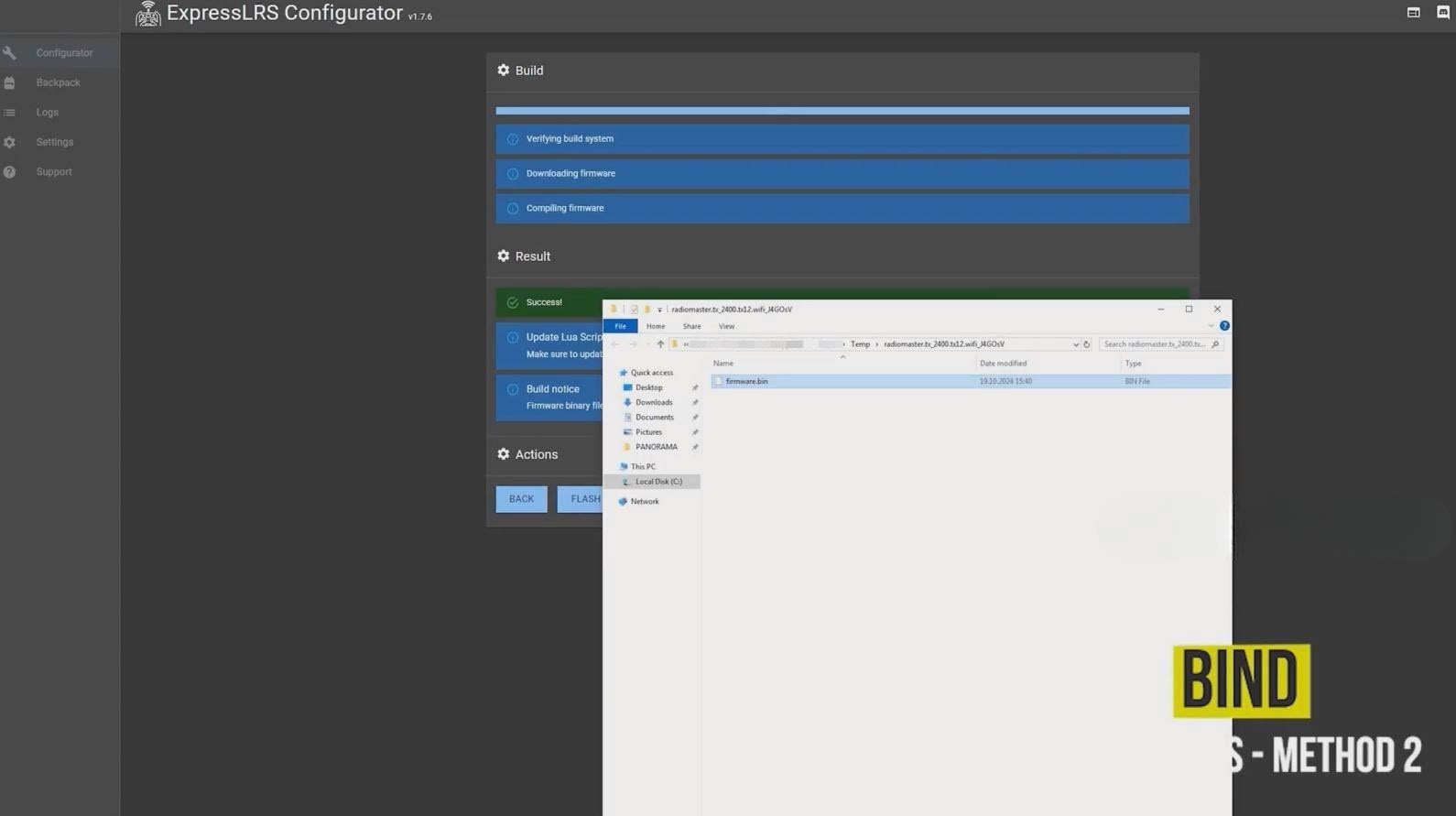Viewport: 1456px width, 816px height.
Task: Click the build progress bar
Action: [842, 111]
